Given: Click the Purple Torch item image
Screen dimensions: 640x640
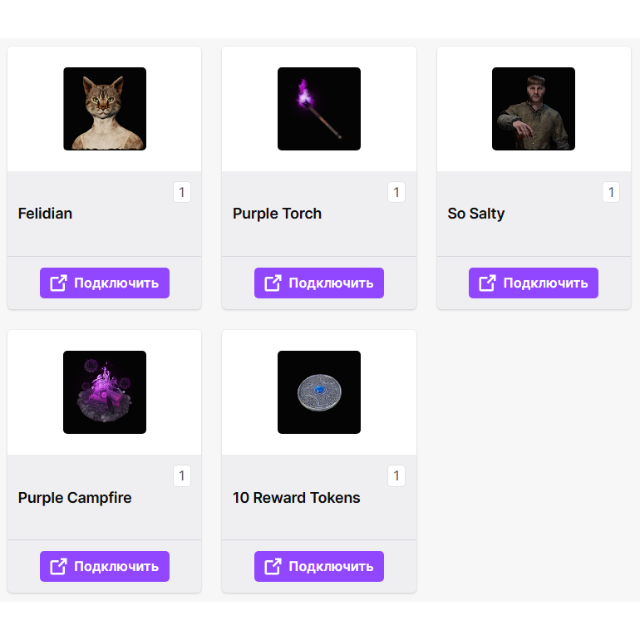Looking at the screenshot, I should (x=319, y=109).
